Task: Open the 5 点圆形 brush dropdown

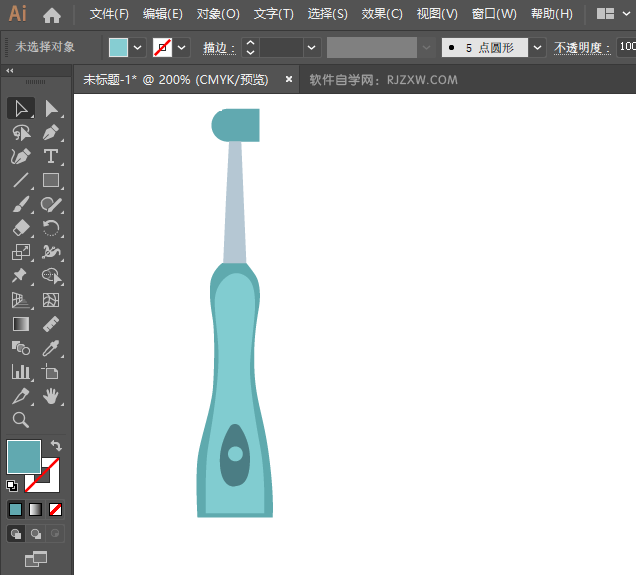Action: [x=538, y=47]
